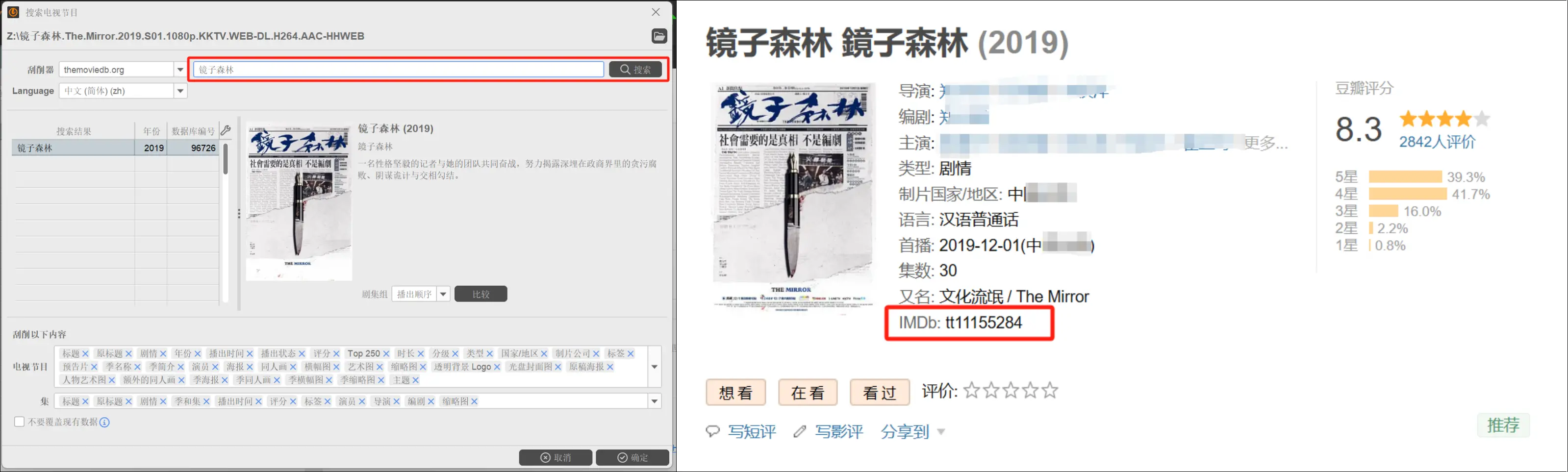Click the 推荐 recommend button
Viewport: 1568px width, 472px height.
[1503, 425]
